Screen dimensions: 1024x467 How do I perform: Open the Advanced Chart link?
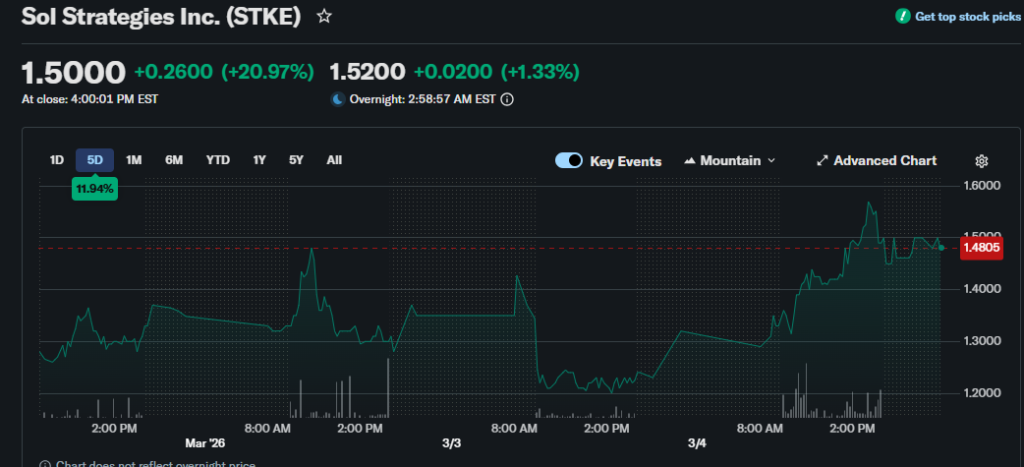coord(884,161)
